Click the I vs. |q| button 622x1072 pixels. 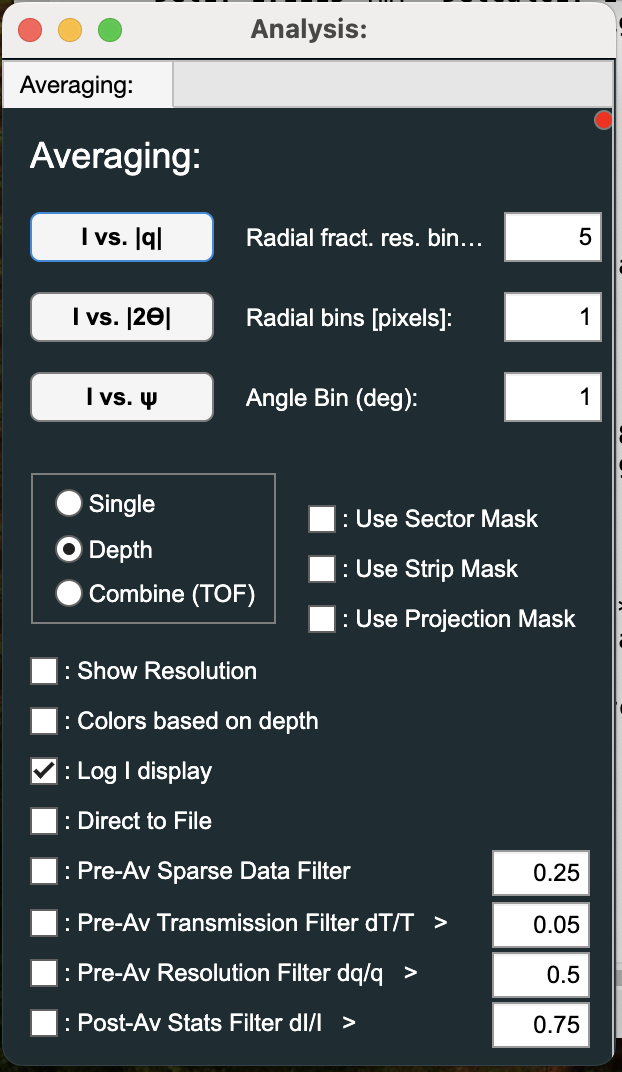122,237
